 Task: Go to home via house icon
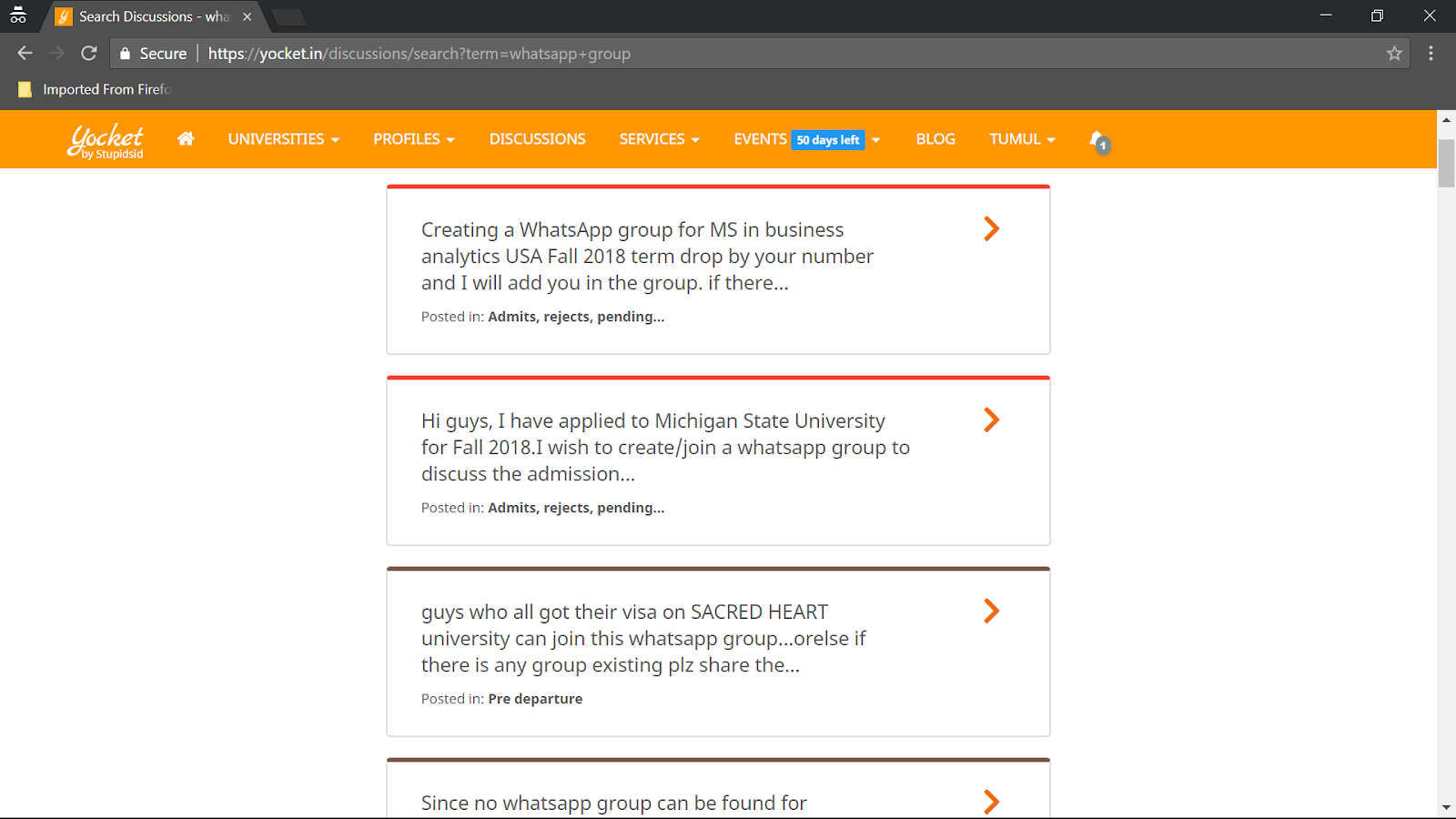point(186,138)
